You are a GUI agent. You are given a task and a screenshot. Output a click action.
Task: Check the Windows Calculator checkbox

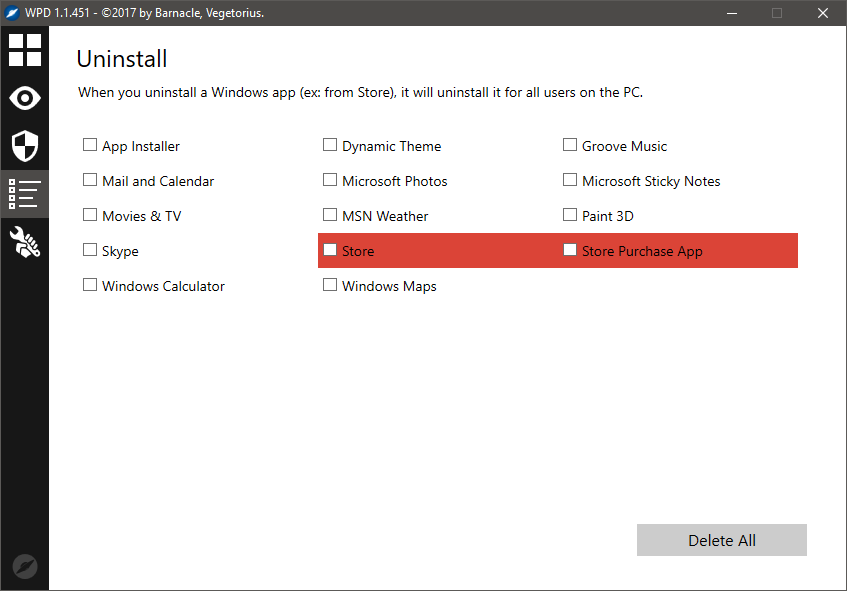90,285
